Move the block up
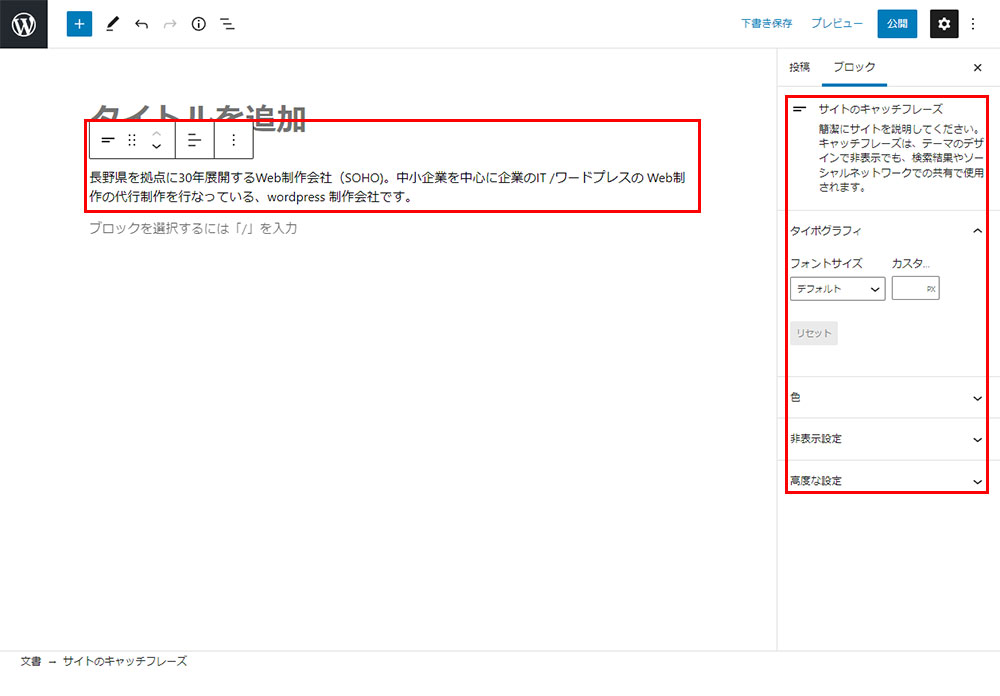The width and height of the screenshot is (1000, 696). pos(156,133)
